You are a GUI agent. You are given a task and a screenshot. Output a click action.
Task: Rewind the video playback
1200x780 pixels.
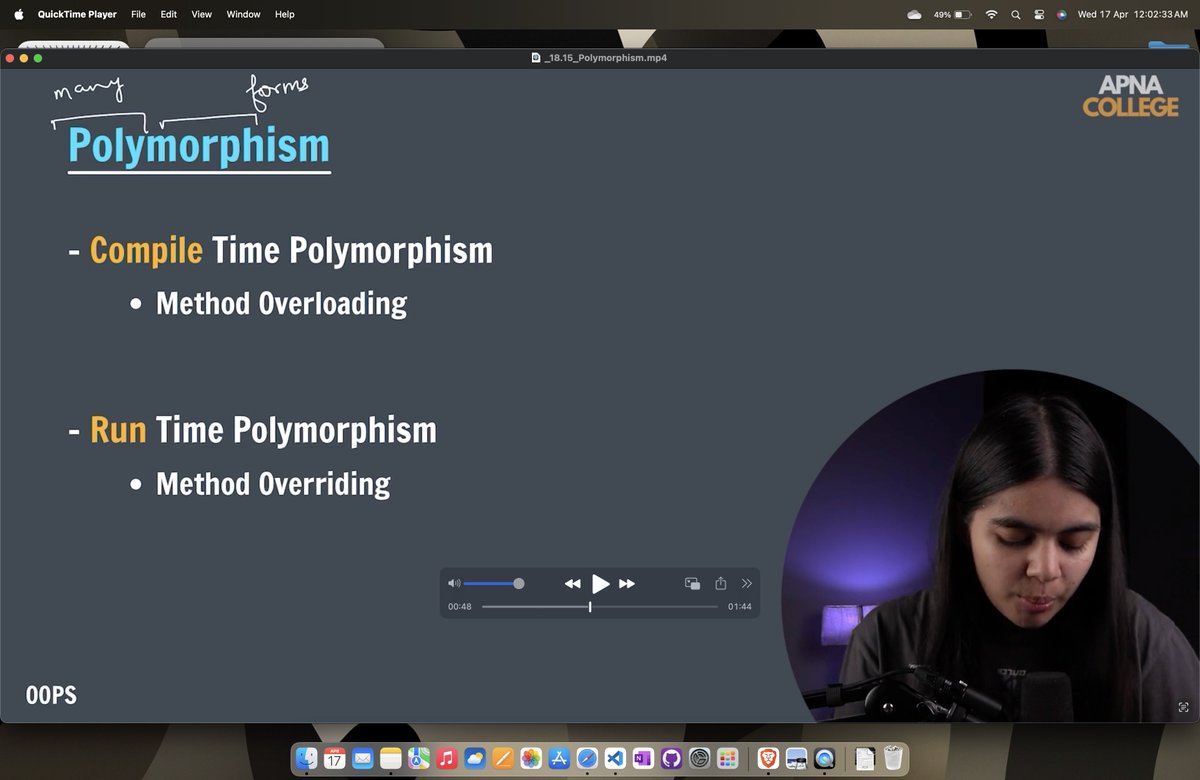572,583
